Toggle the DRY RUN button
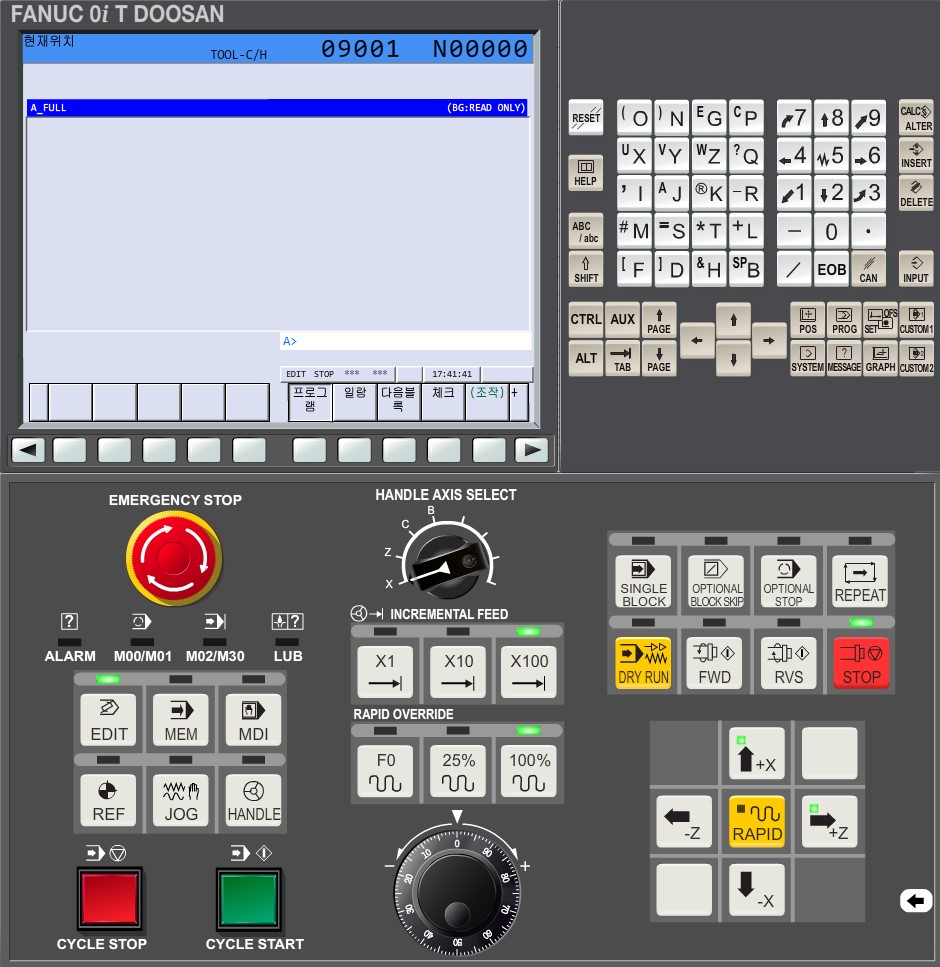The width and height of the screenshot is (940, 967). pyautogui.click(x=643, y=663)
